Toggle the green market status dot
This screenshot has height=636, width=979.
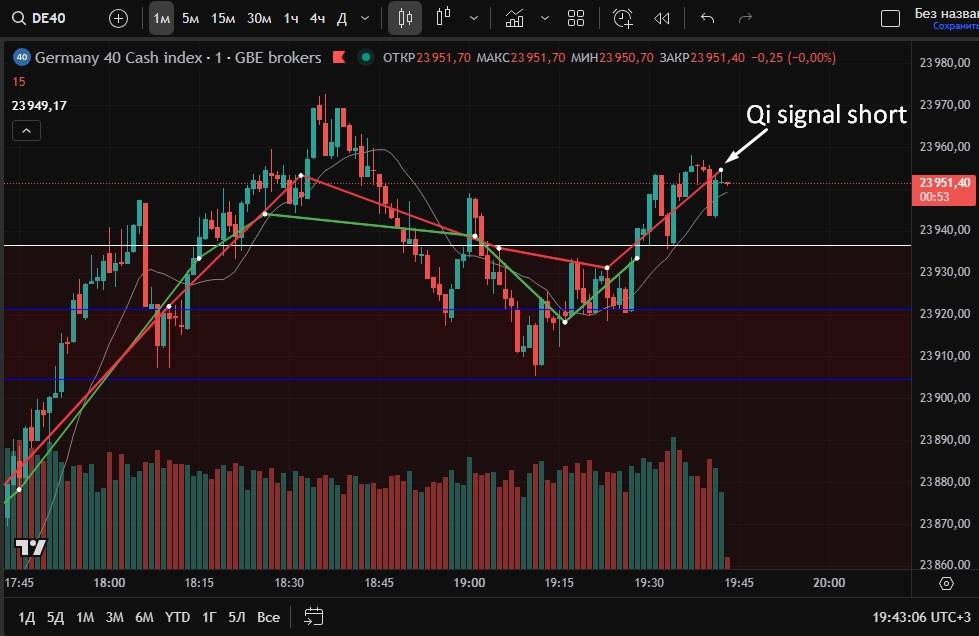tap(364, 57)
